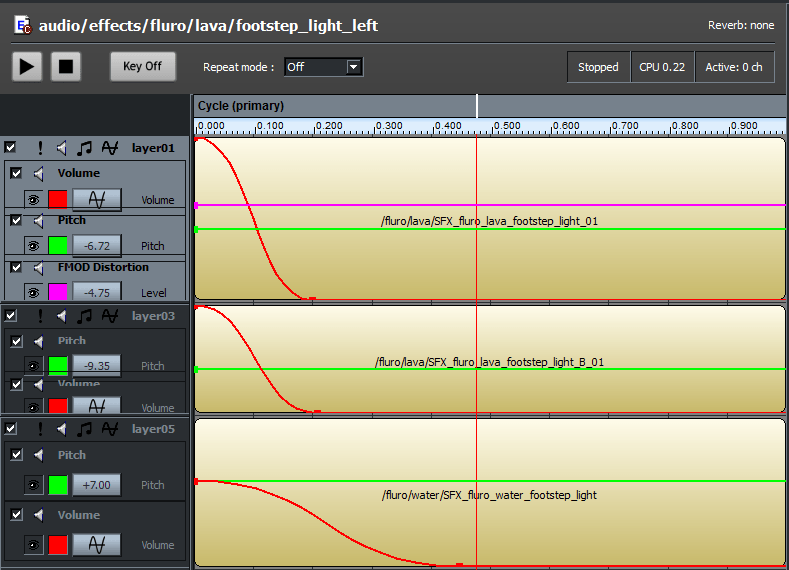Viewport: 789px width, 570px height.
Task: Click the layer01 exclamation mark icon
Action: [40, 148]
